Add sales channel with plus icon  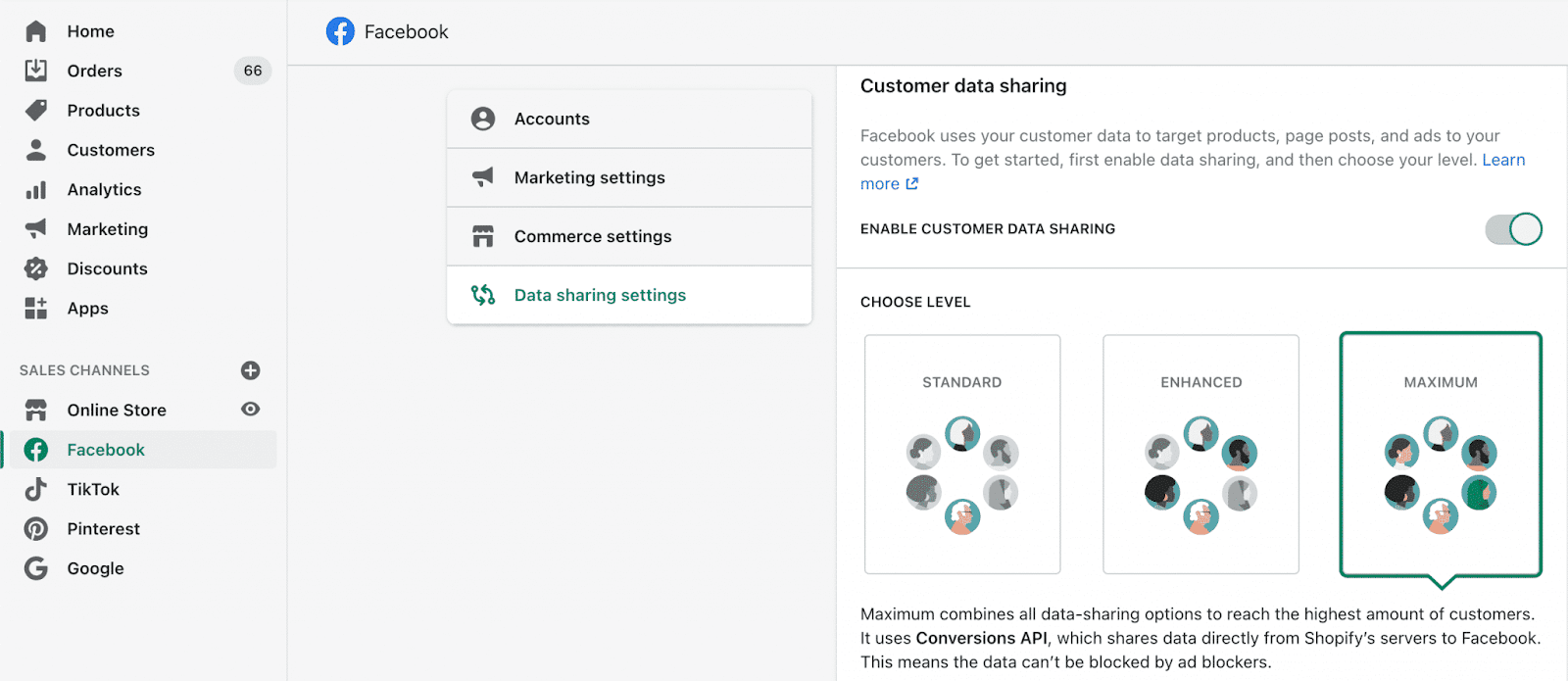[251, 370]
